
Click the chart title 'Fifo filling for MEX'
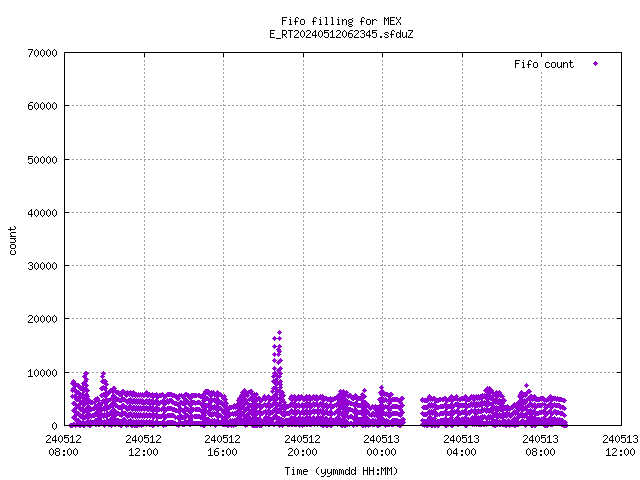point(341,21)
